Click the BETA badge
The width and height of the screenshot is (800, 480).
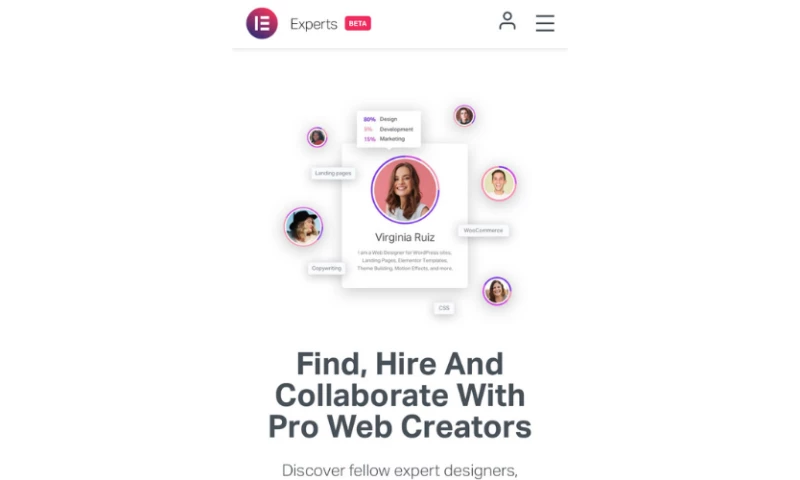pos(358,23)
